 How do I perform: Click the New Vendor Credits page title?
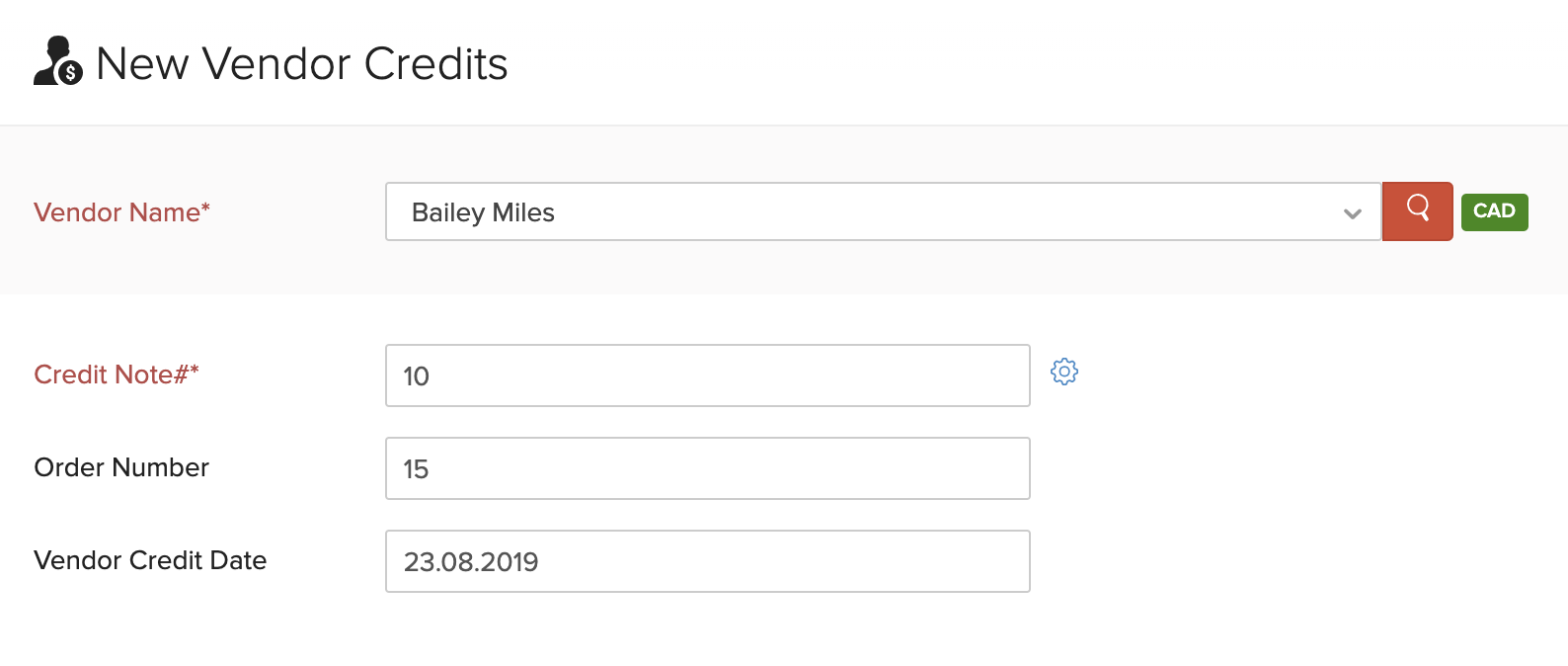click(x=301, y=64)
